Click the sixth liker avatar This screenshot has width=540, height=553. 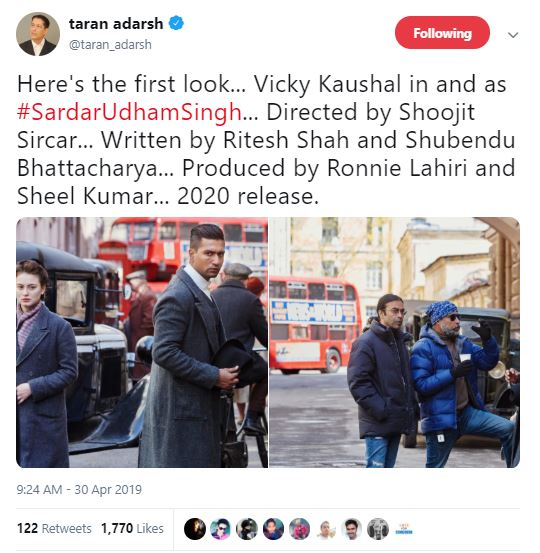326,529
